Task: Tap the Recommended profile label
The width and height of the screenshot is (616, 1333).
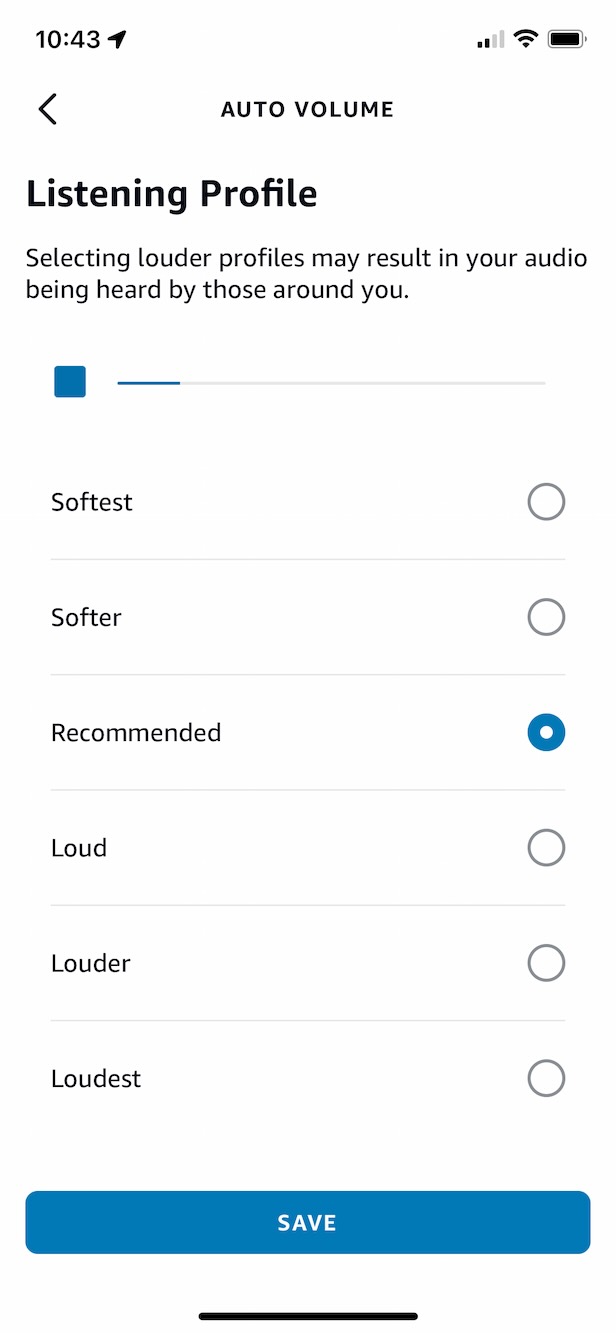Action: 136,733
